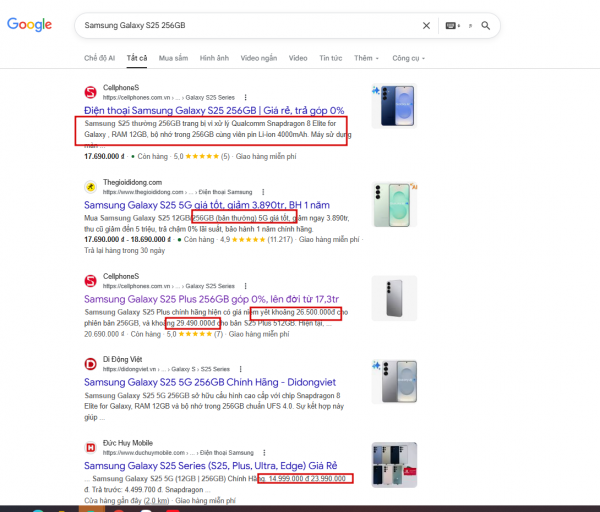Click CellphoneS favicon of S25 Plus result

click(90, 281)
